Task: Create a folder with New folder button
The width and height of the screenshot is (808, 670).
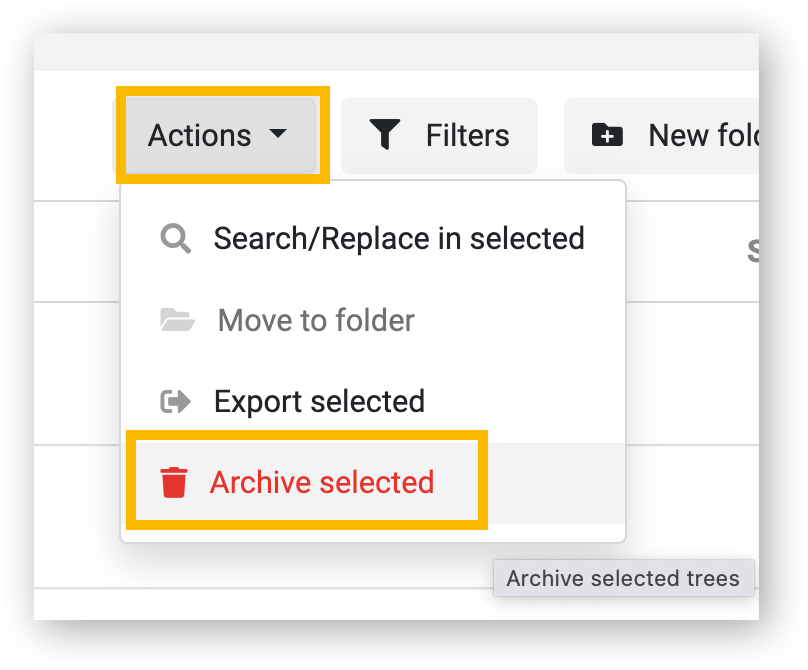Action: click(x=662, y=136)
